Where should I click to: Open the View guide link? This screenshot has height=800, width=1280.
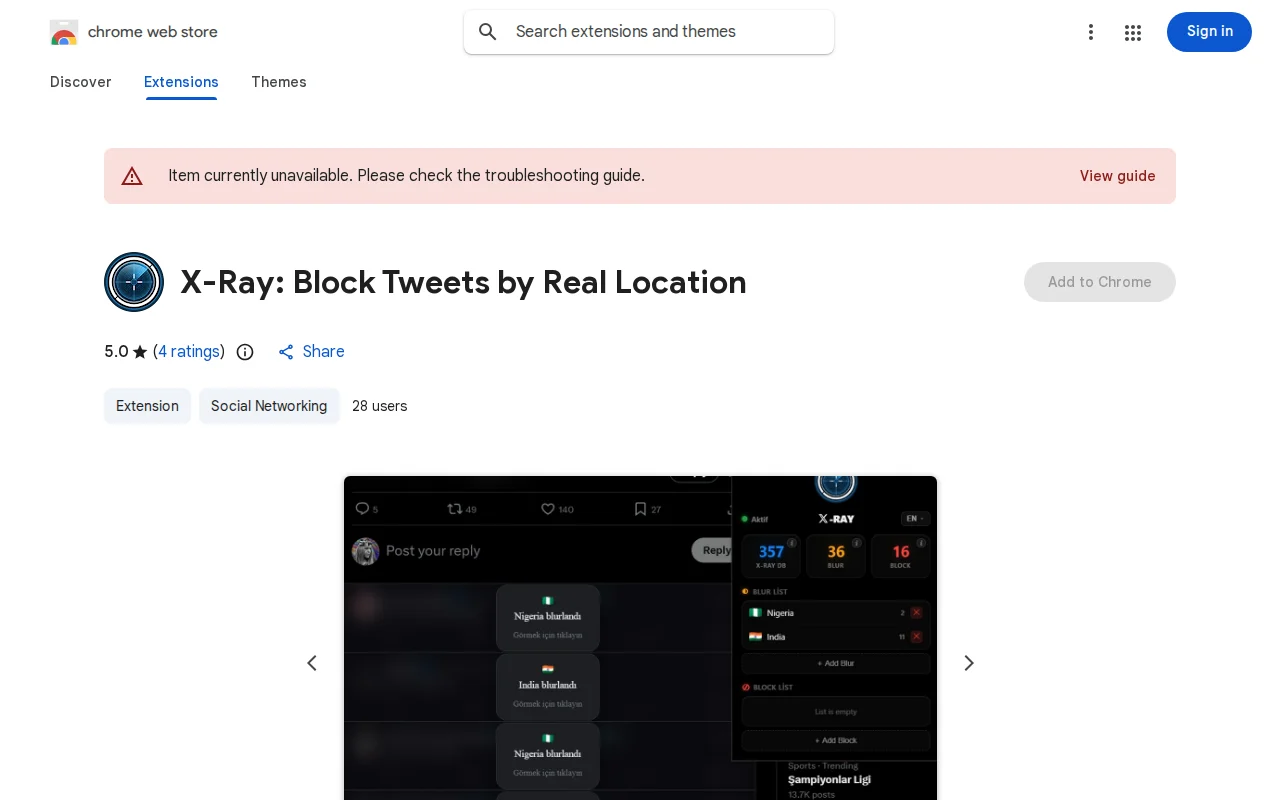point(1117,176)
